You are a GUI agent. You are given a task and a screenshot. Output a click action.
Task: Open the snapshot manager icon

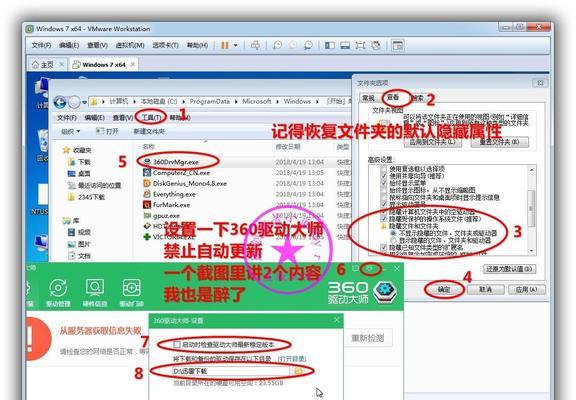308,45
